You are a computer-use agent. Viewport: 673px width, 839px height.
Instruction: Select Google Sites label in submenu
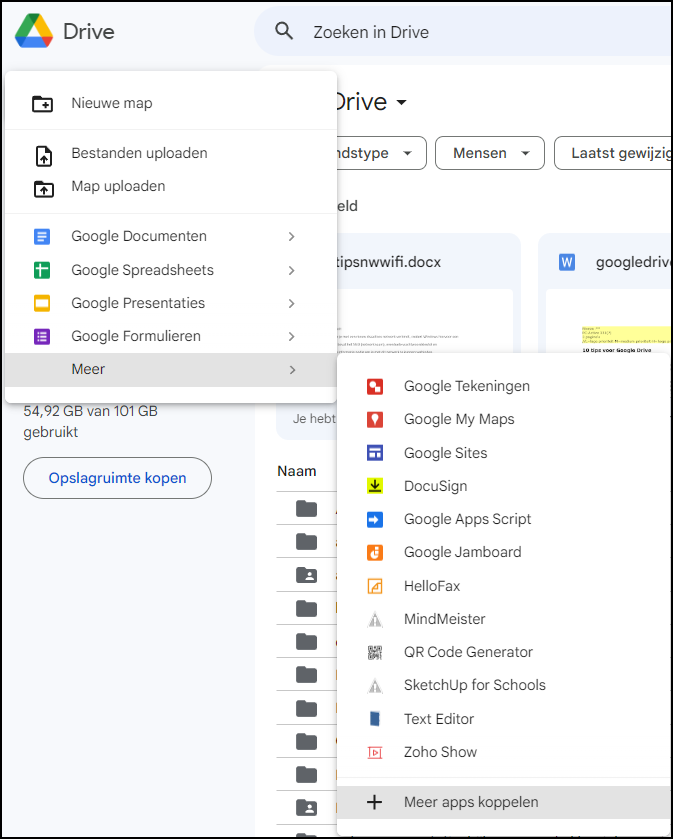445,453
